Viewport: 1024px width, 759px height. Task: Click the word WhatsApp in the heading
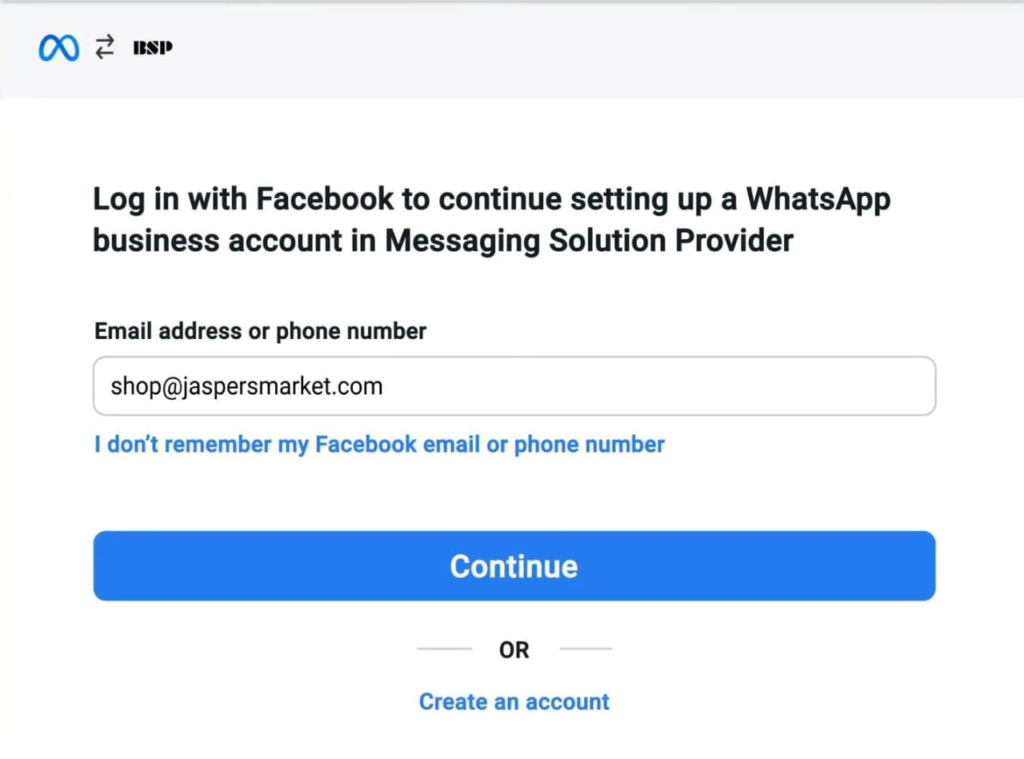pyautogui.click(x=818, y=199)
